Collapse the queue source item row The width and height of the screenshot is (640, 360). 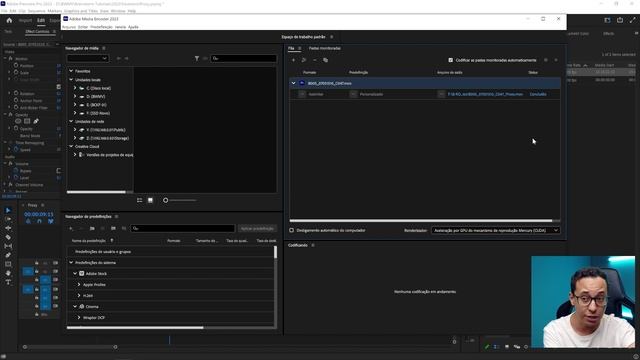click(293, 83)
